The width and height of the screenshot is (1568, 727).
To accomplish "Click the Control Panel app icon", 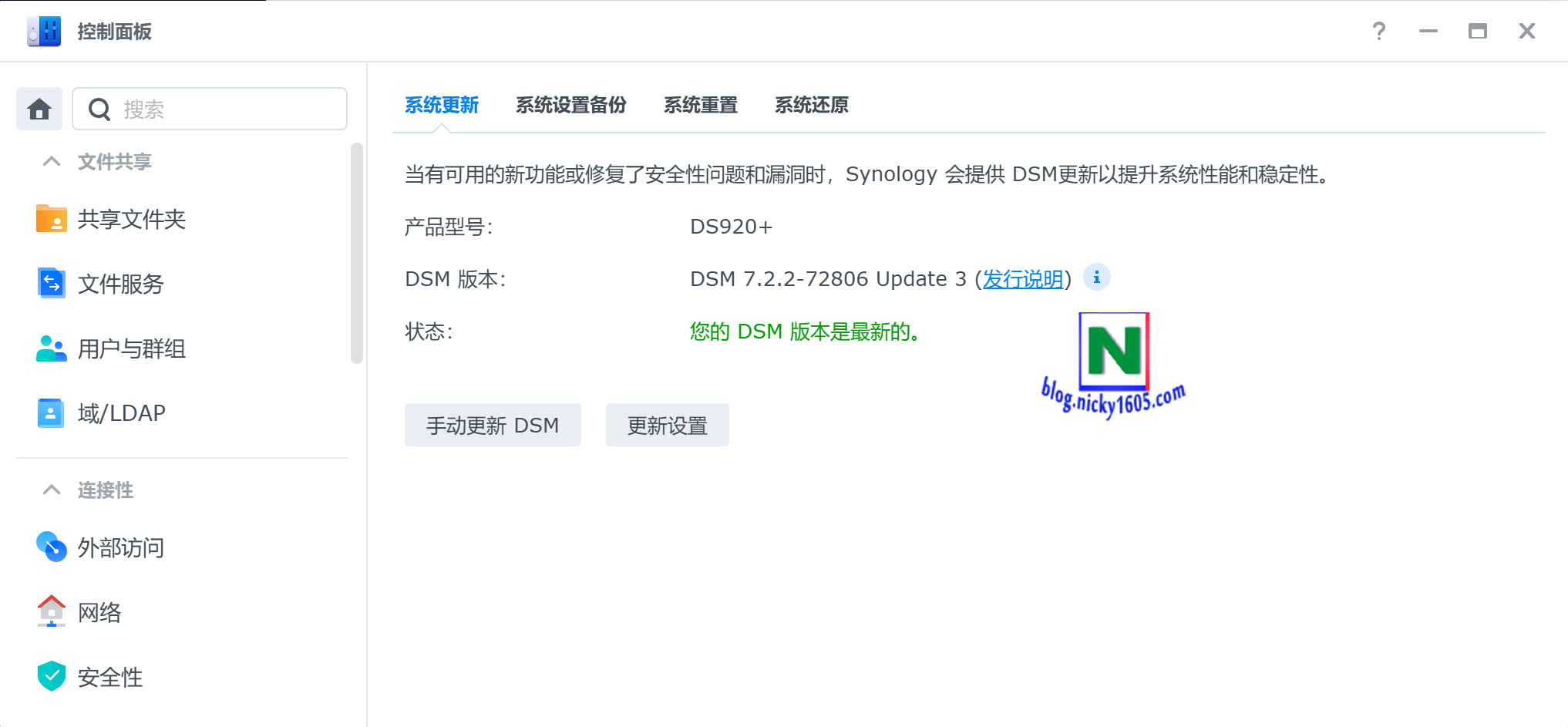I will (x=44, y=31).
